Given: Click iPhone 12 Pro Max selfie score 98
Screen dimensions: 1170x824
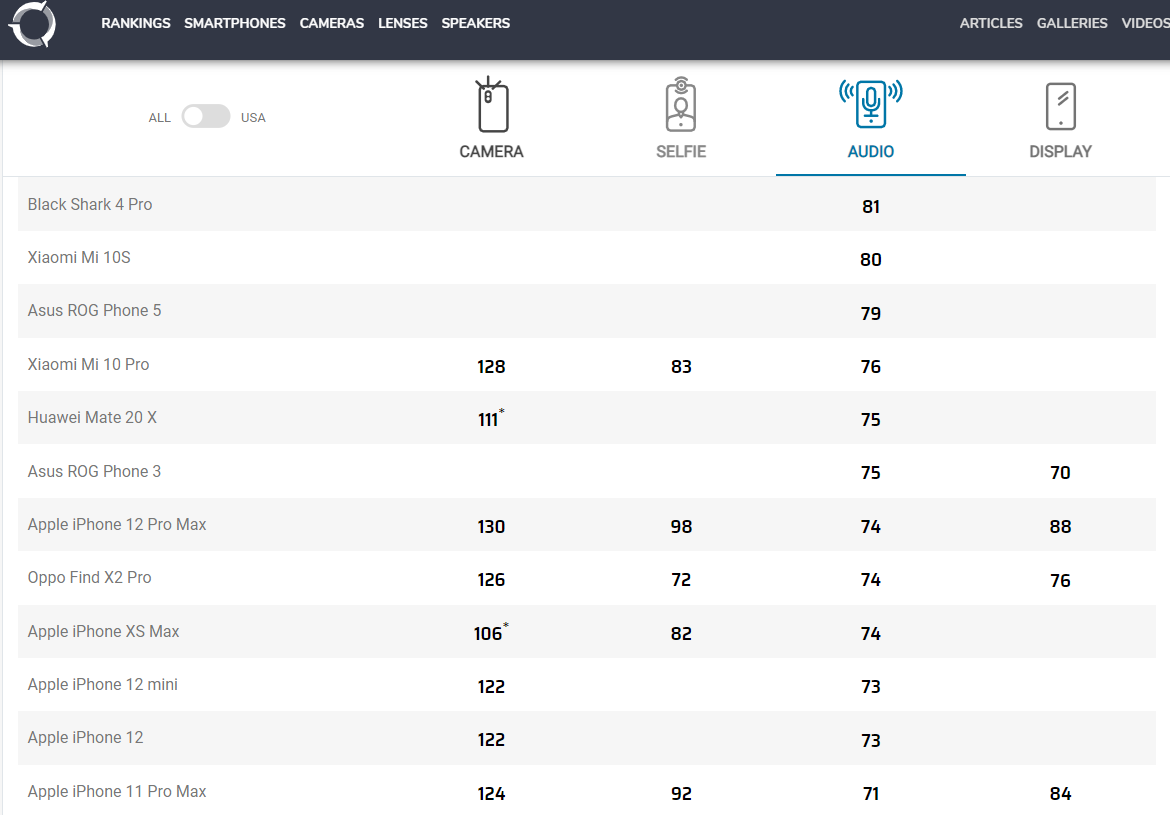Looking at the screenshot, I should [x=681, y=527].
